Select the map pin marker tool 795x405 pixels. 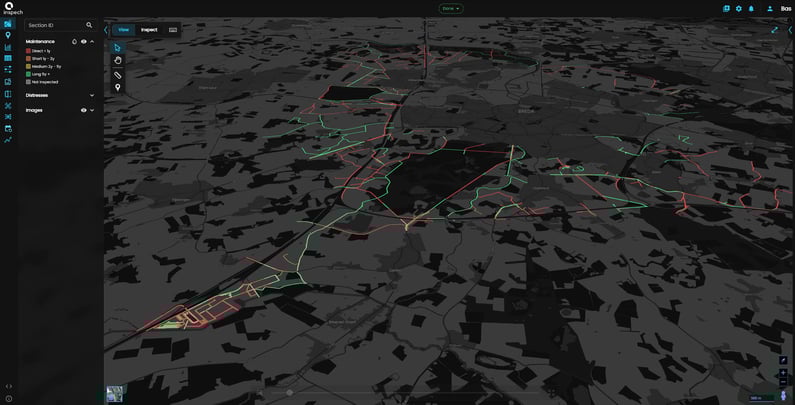coord(117,88)
